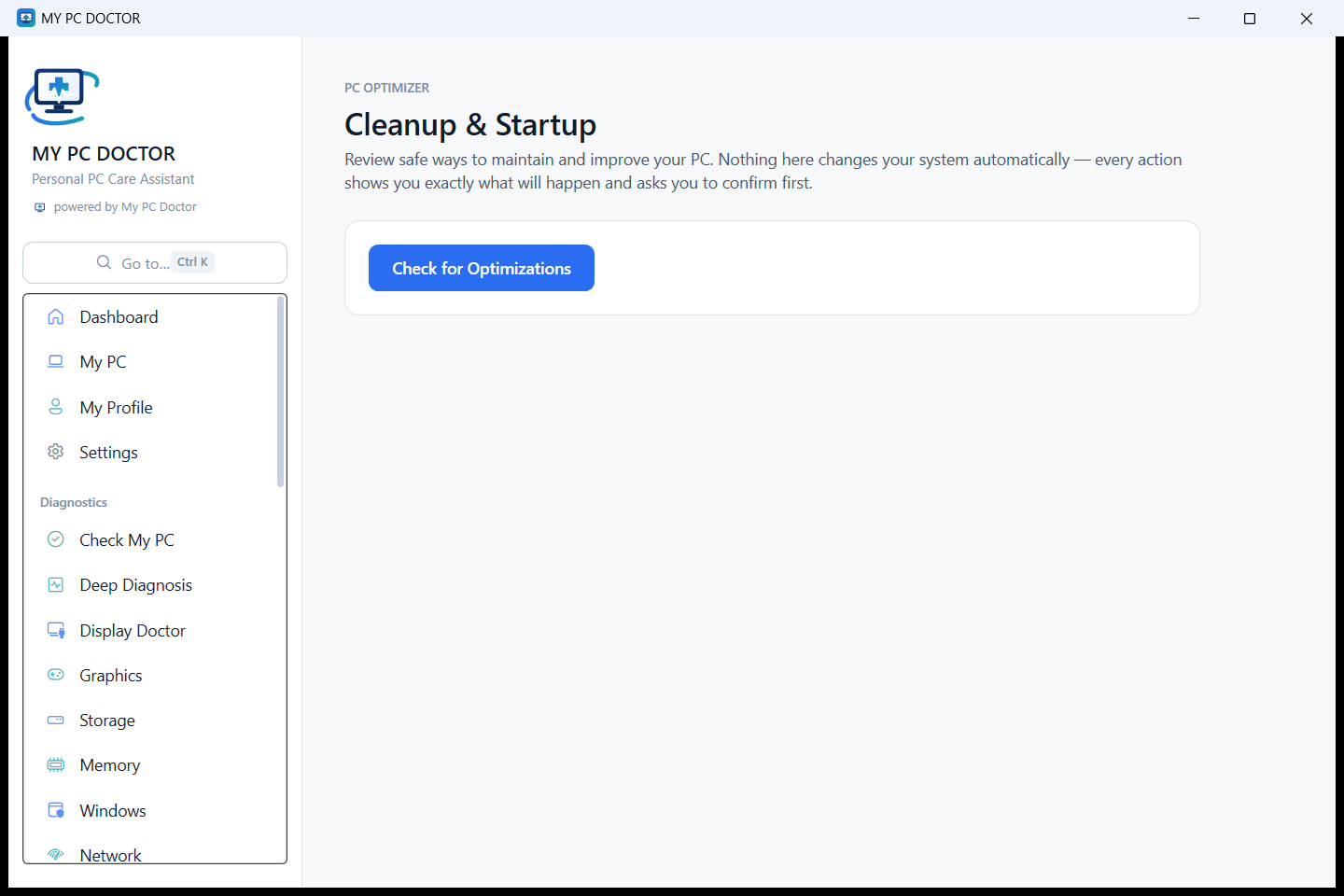Click the 'Cleanup & Startup' heading
Viewport: 1344px width, 896px height.
pyautogui.click(x=470, y=124)
